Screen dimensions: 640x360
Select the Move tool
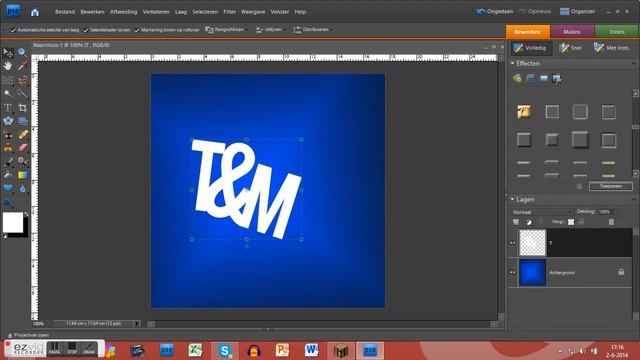8,53
